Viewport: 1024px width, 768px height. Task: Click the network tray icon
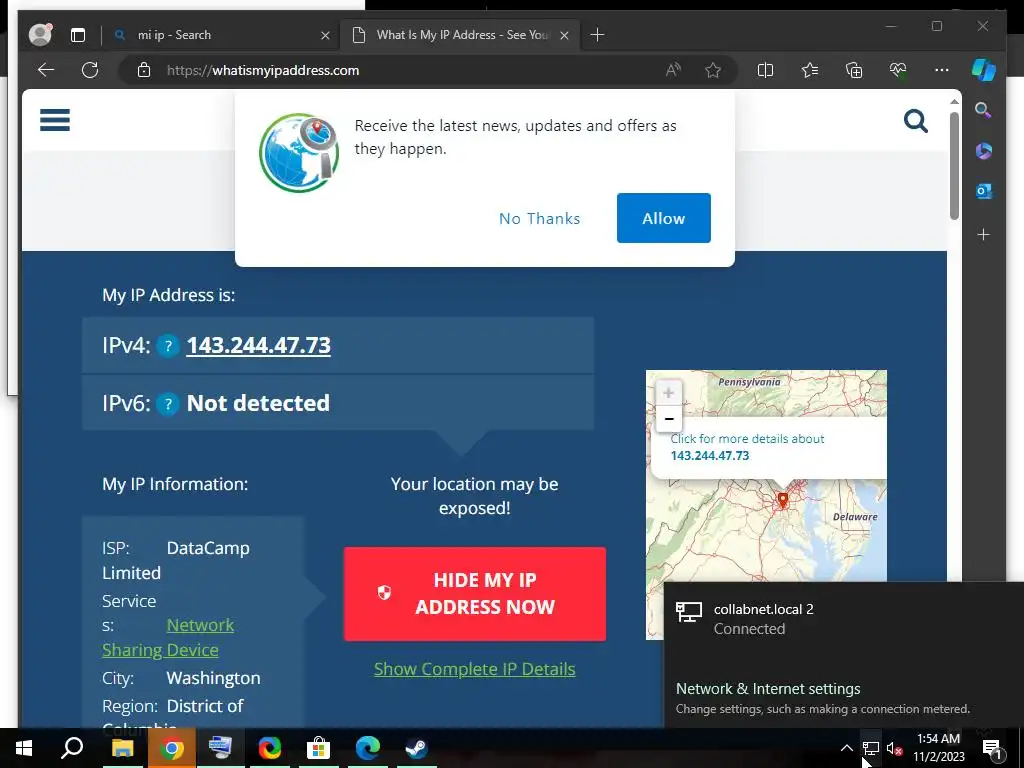pos(871,748)
